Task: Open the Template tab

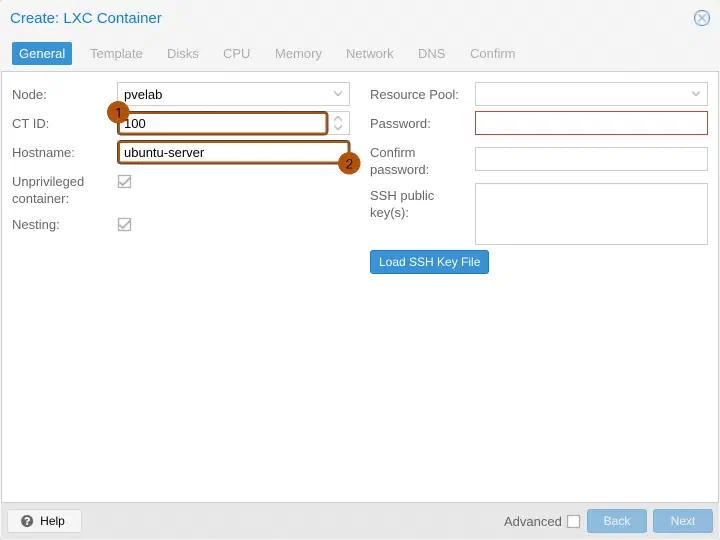Action: point(116,53)
